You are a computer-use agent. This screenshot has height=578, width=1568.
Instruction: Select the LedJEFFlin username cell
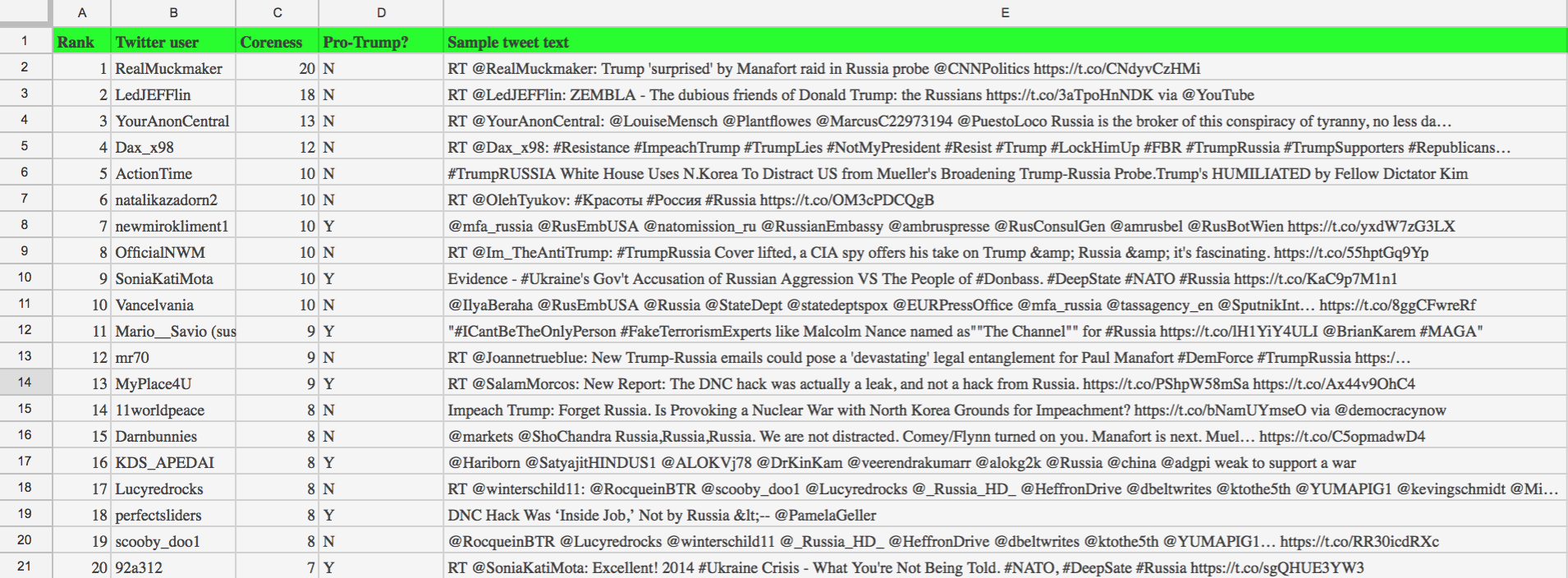[x=173, y=94]
